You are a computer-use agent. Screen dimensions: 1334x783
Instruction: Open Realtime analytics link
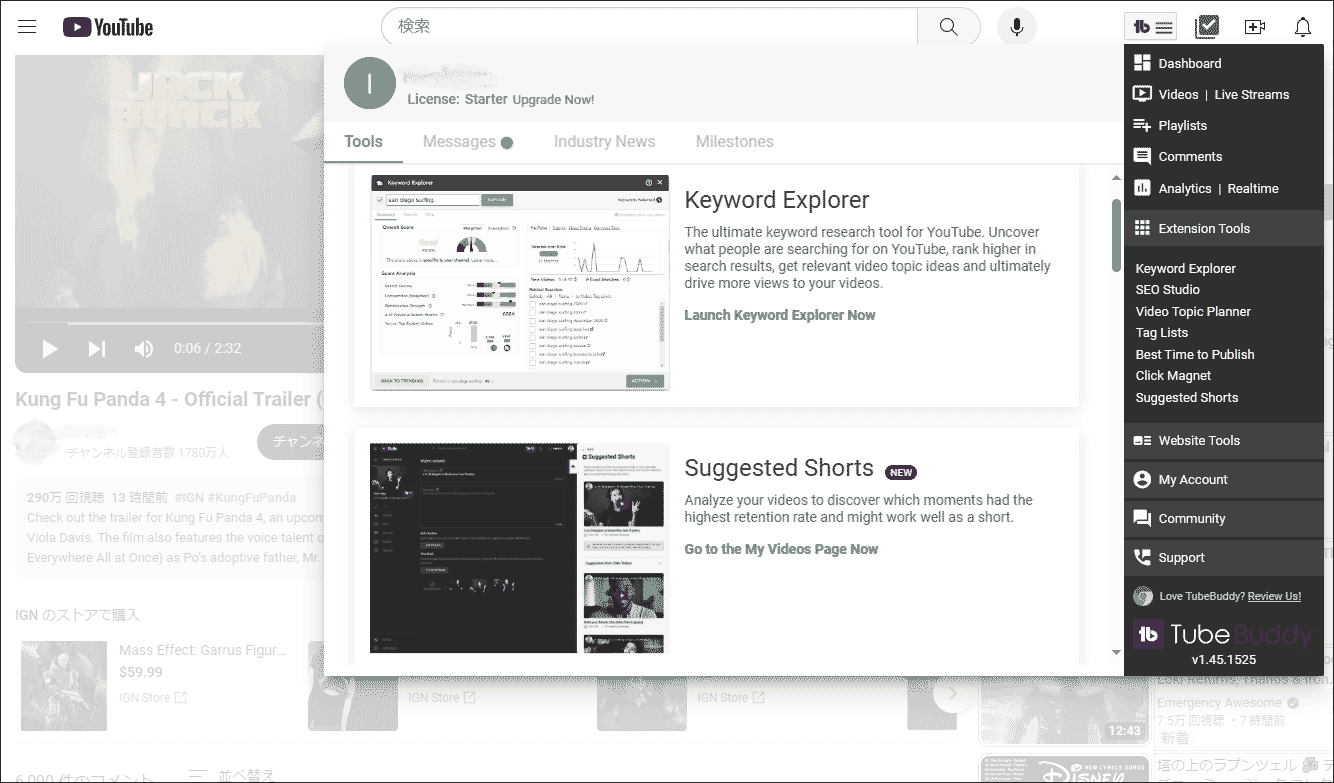coord(1253,188)
